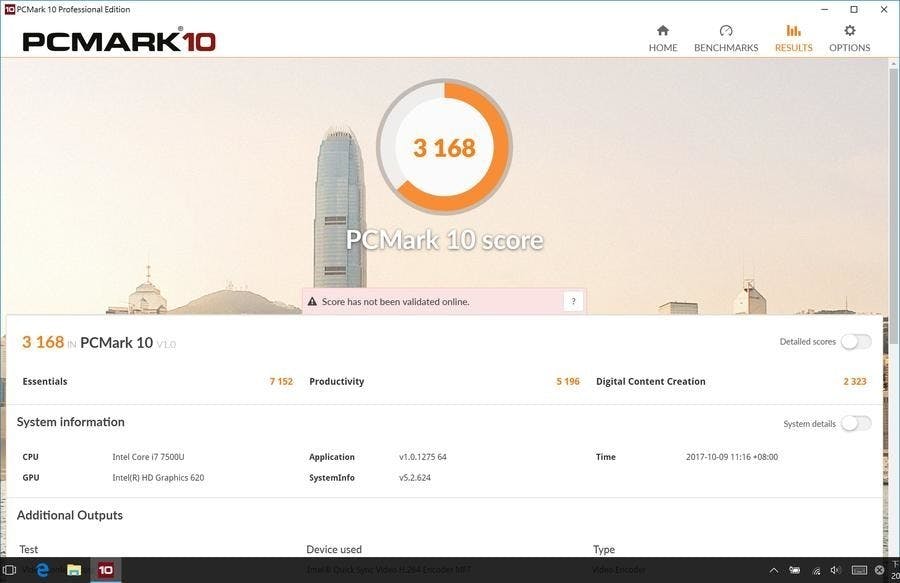The image size is (900, 583).
Task: Click the question mark help button
Action: (573, 301)
